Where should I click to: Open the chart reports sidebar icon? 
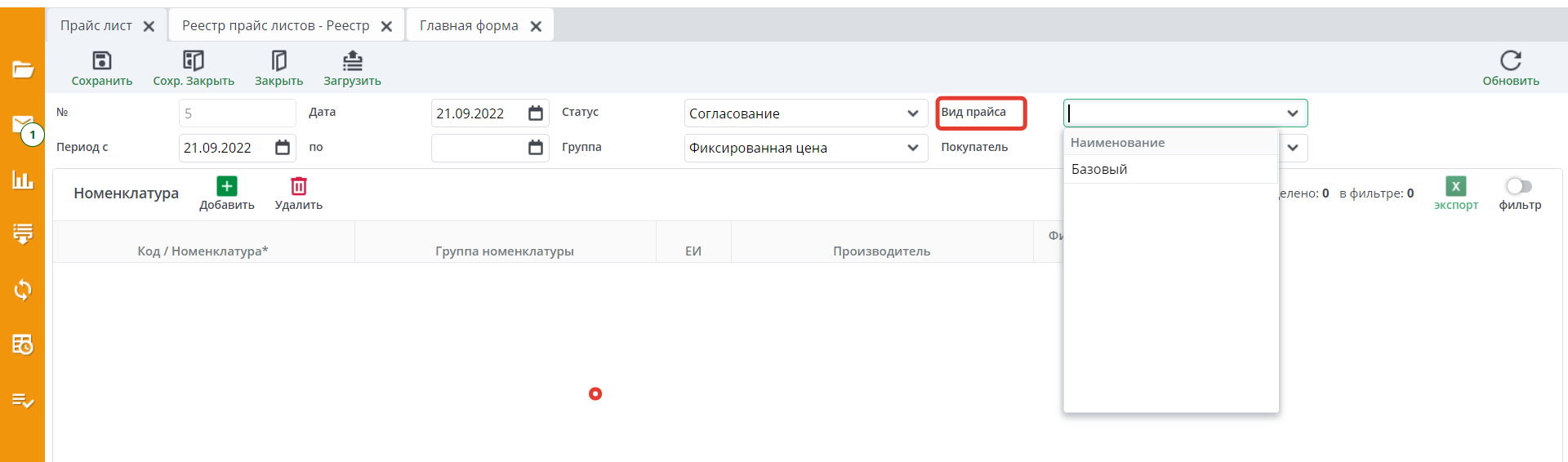coord(23,180)
